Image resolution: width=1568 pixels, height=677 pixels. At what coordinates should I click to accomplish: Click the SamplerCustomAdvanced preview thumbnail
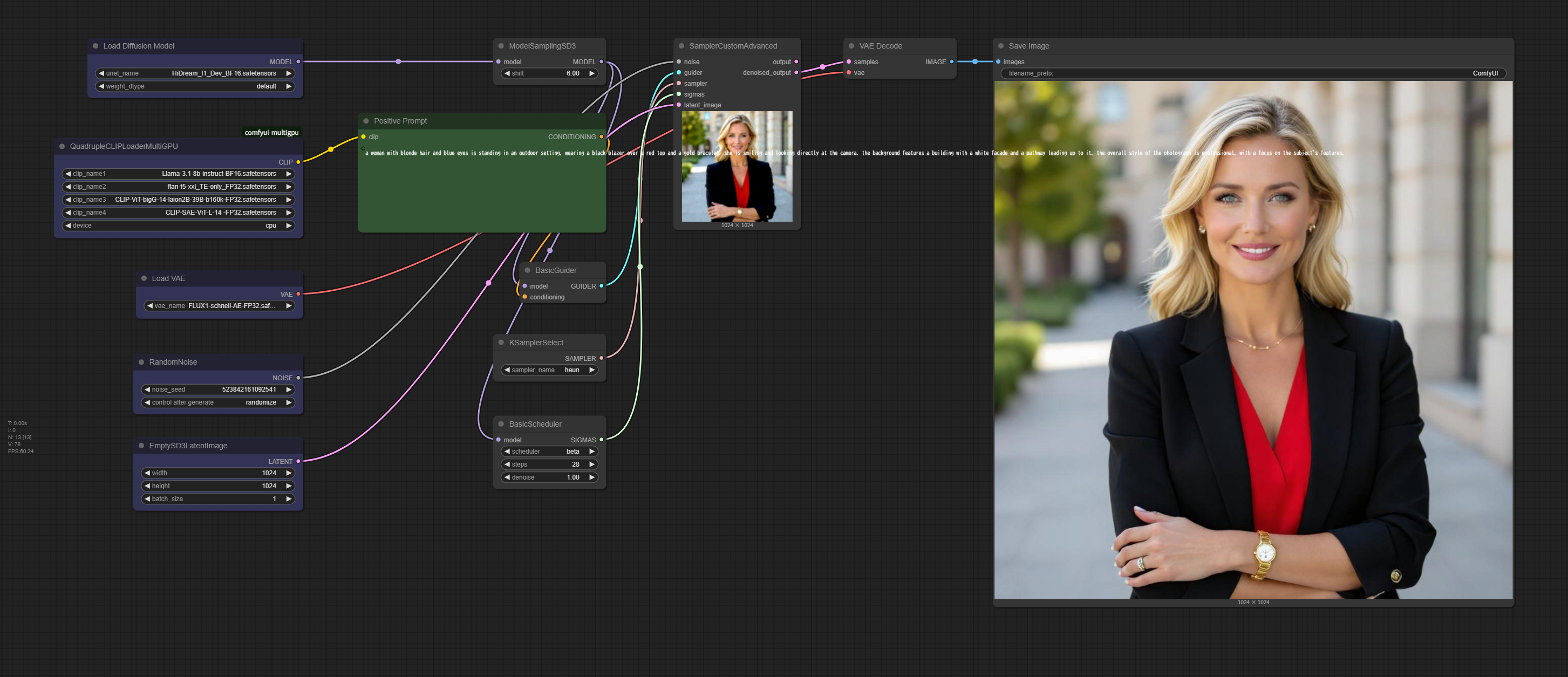point(737,166)
